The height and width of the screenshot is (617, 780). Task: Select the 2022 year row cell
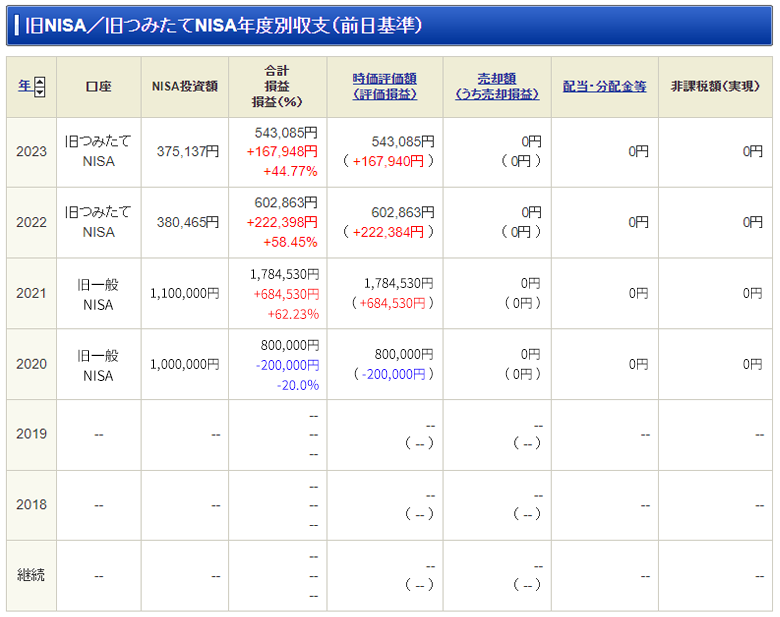pos(31,223)
